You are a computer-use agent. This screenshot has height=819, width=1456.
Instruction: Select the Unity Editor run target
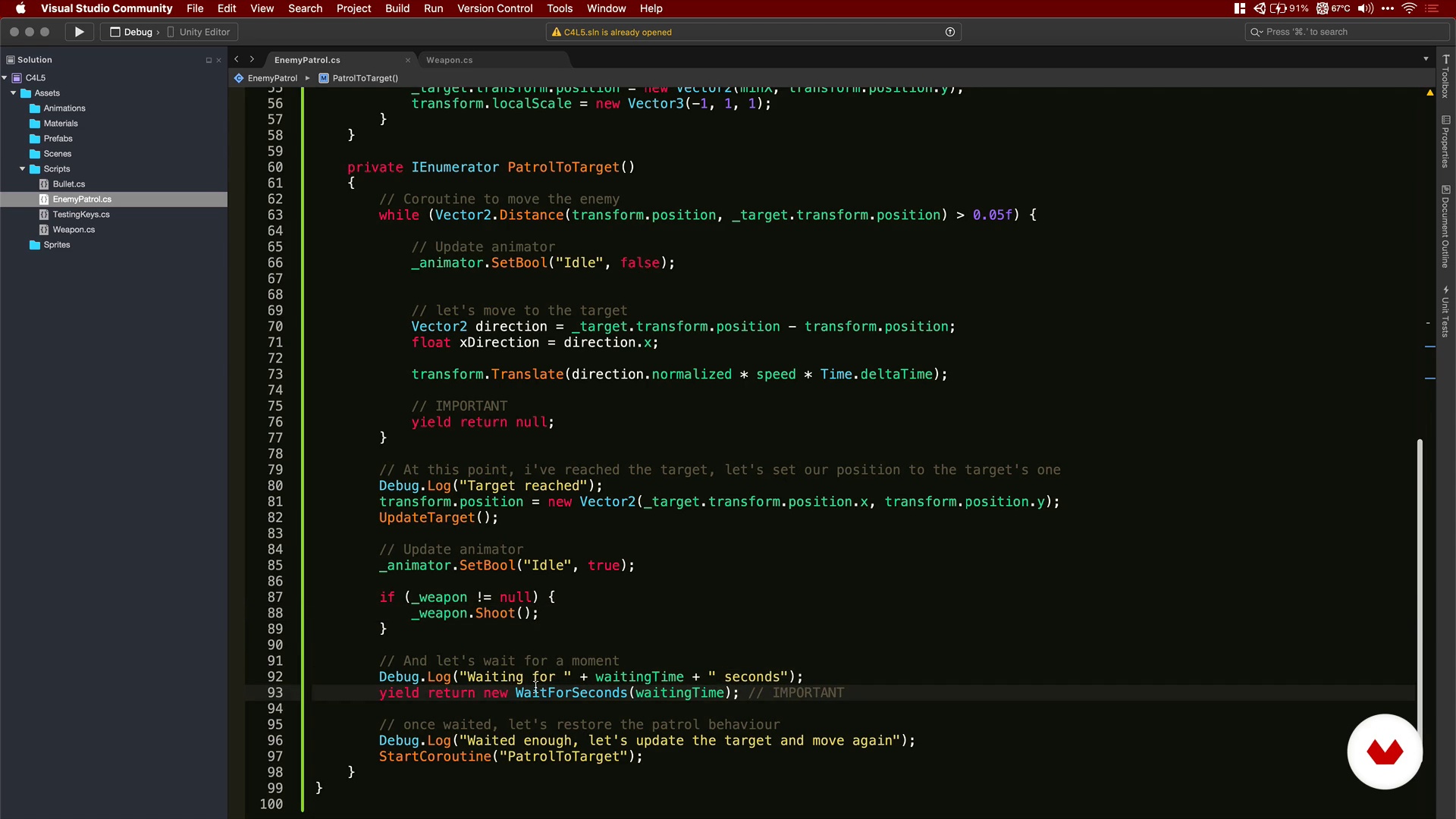(x=199, y=32)
